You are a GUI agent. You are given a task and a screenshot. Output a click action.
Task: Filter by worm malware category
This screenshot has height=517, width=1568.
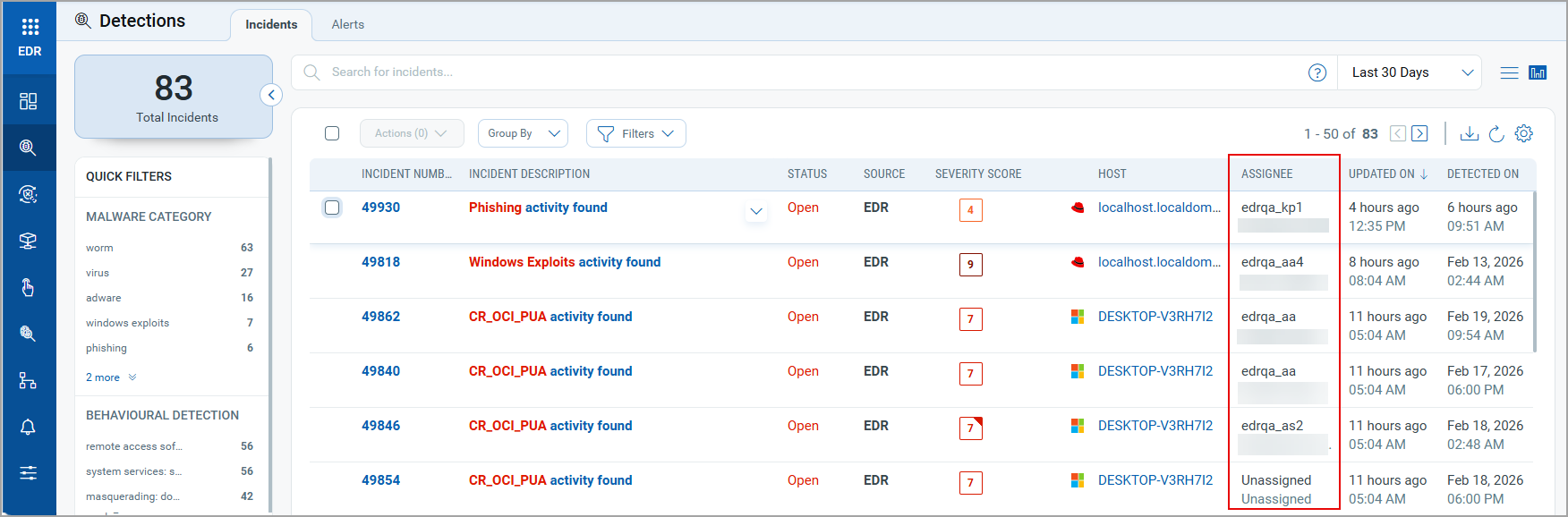coord(99,248)
